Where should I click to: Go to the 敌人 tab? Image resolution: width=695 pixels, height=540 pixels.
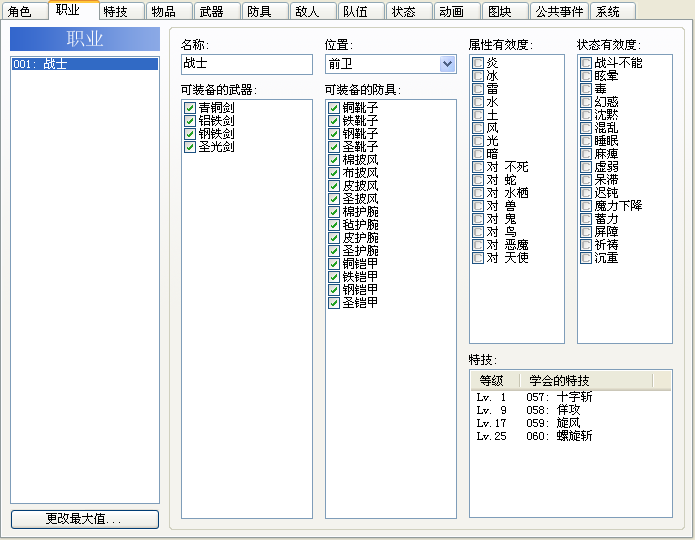(x=312, y=12)
